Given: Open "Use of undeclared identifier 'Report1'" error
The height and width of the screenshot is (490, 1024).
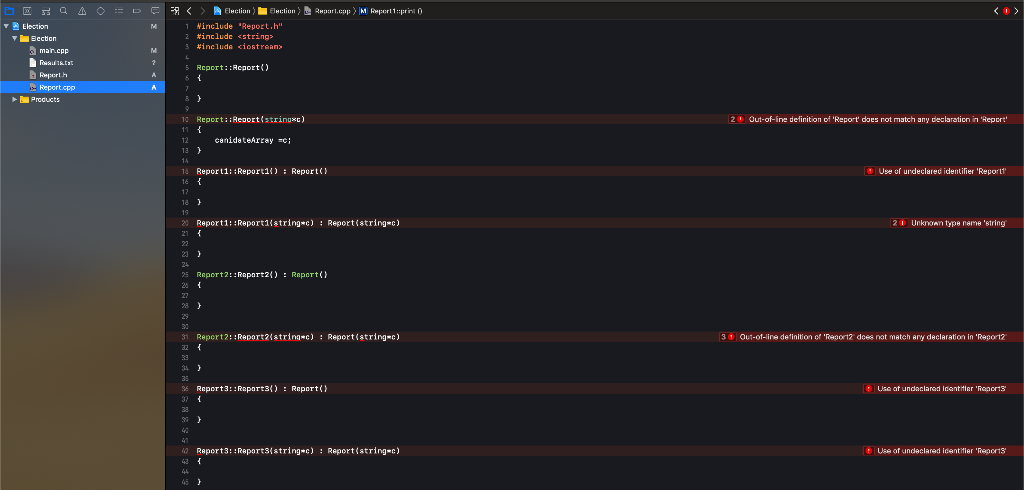Looking at the screenshot, I should tap(942, 171).
